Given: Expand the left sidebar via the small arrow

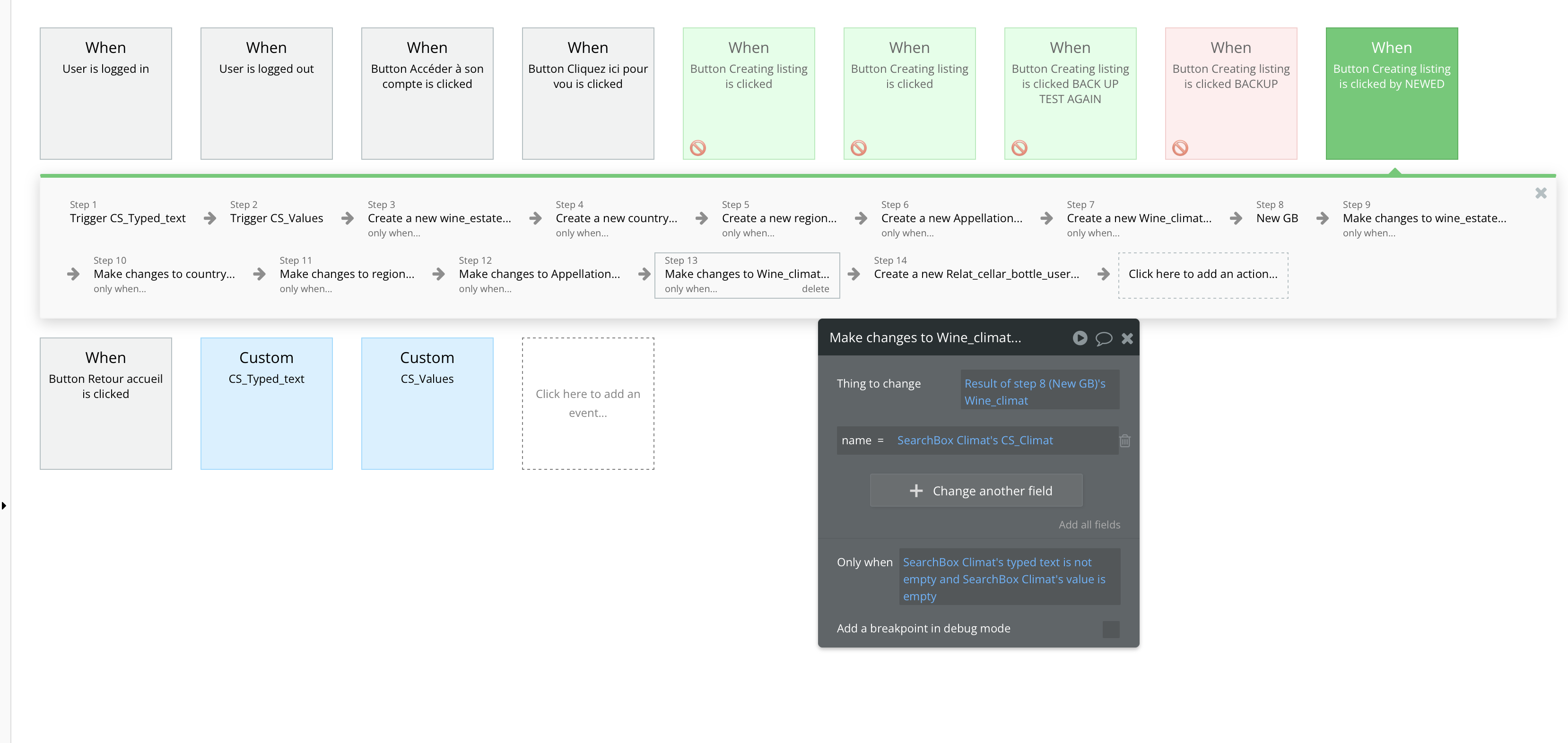Looking at the screenshot, I should (x=4, y=506).
